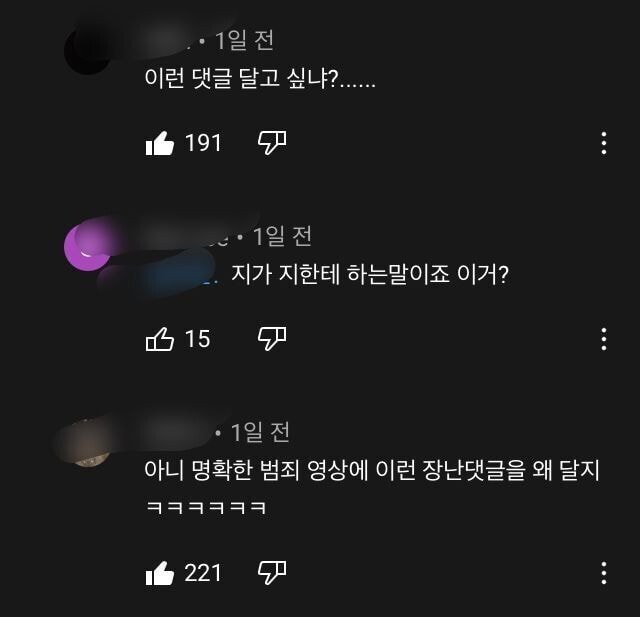Open the third commenter's avatar
This screenshot has height=617, width=640.
[x=87, y=444]
